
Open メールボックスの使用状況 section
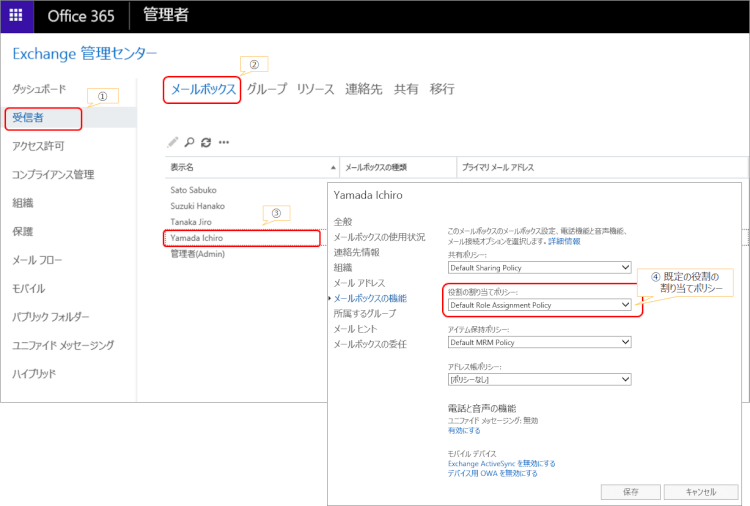379,237
